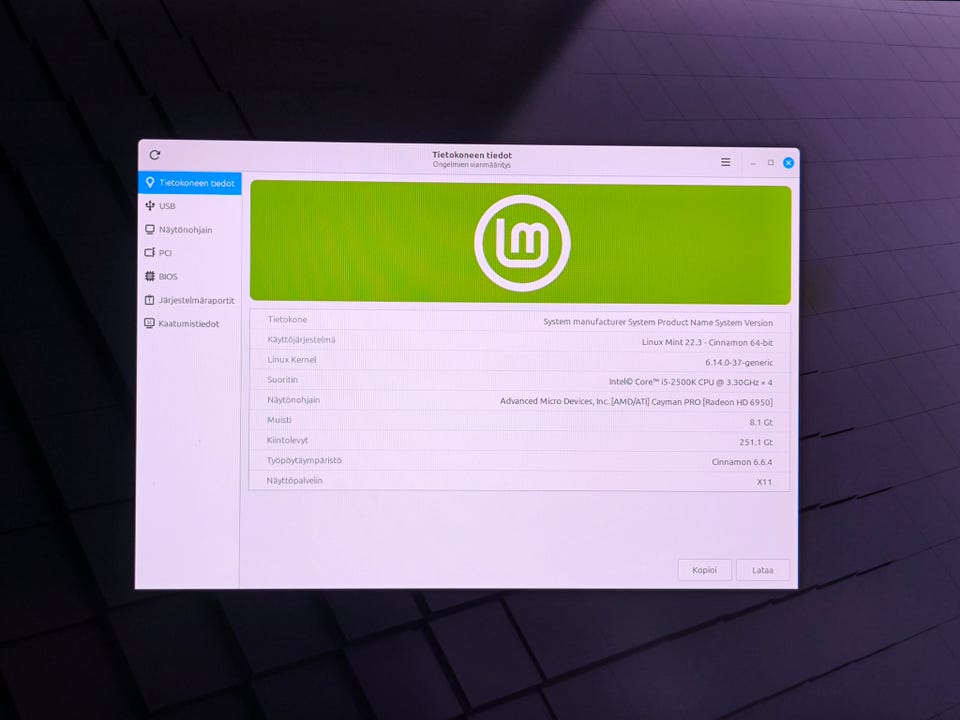Click the Suoritin row label
This screenshot has width=960, height=720.
click(282, 380)
